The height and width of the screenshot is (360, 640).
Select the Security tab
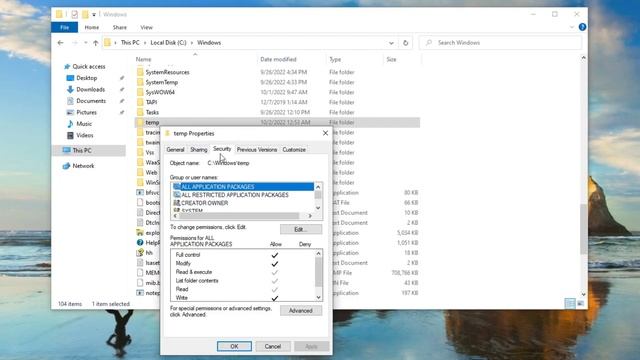[222, 149]
